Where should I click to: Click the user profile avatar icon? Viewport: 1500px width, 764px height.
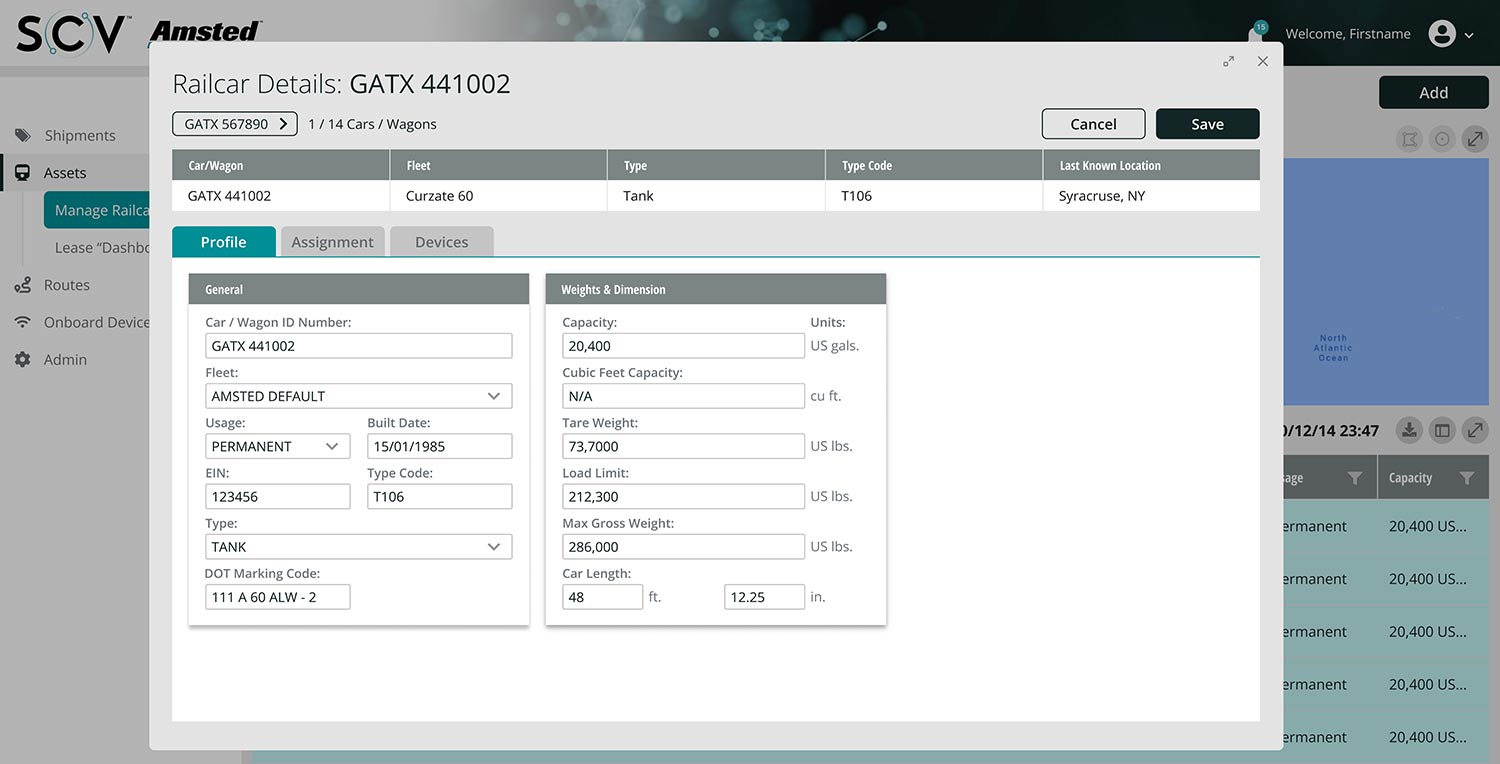coord(1441,34)
